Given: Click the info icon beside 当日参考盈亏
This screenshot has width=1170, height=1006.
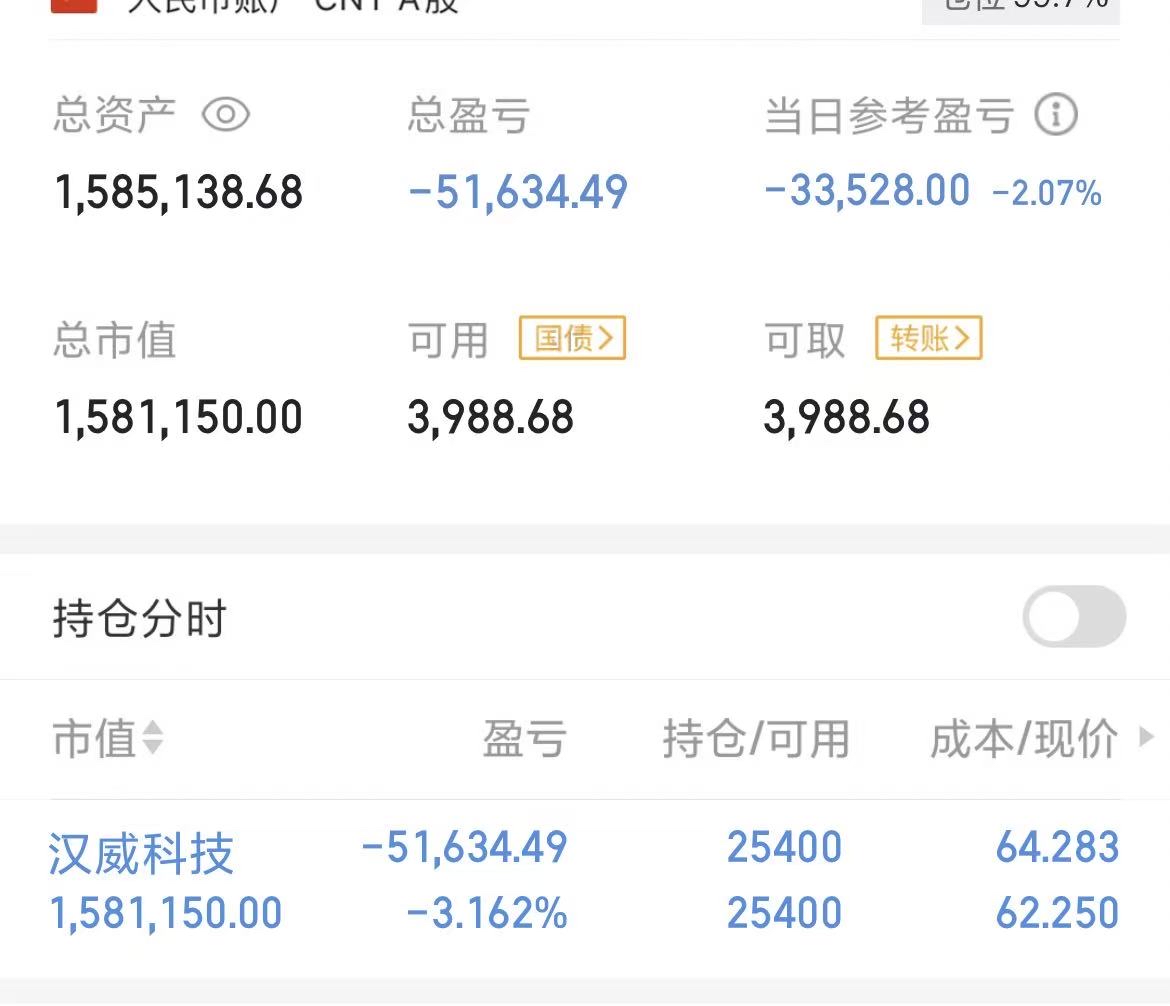Looking at the screenshot, I should tap(1055, 115).
